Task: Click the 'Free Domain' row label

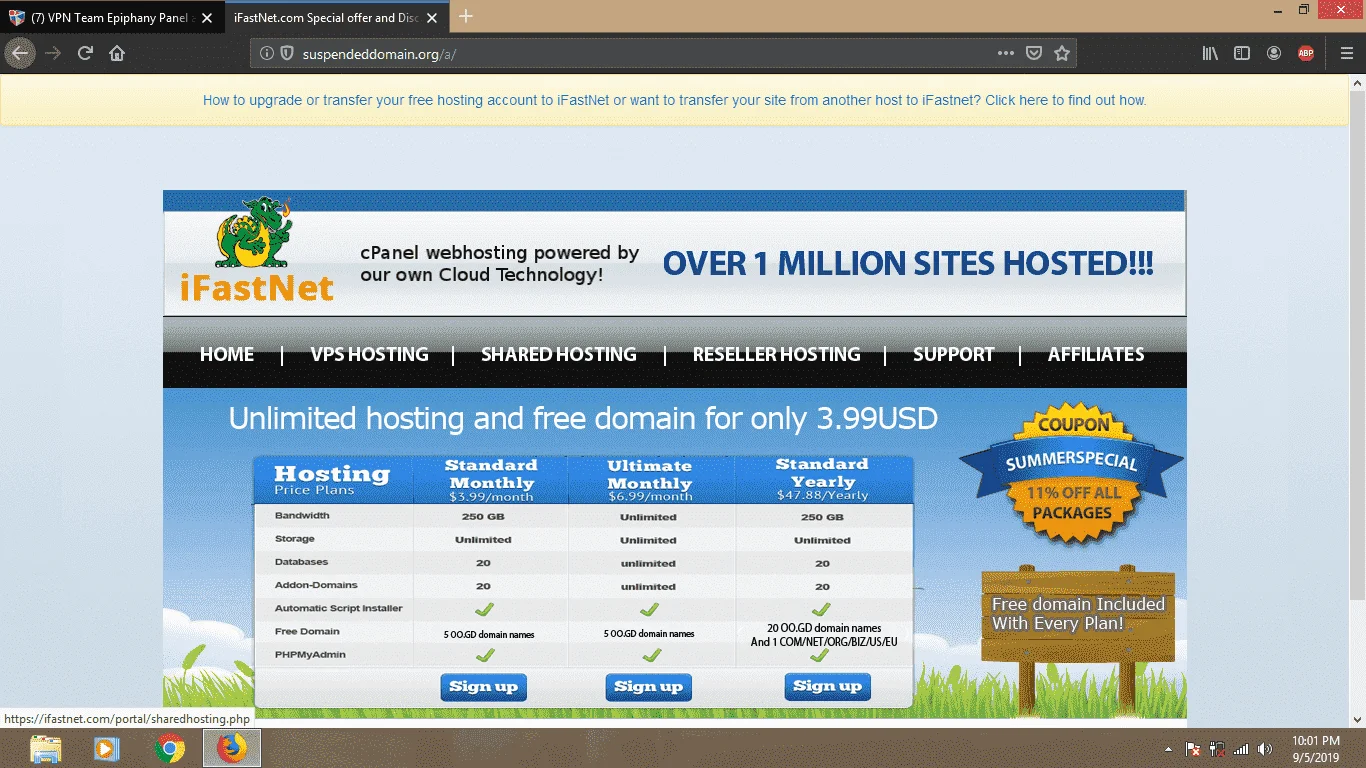Action: [x=307, y=631]
